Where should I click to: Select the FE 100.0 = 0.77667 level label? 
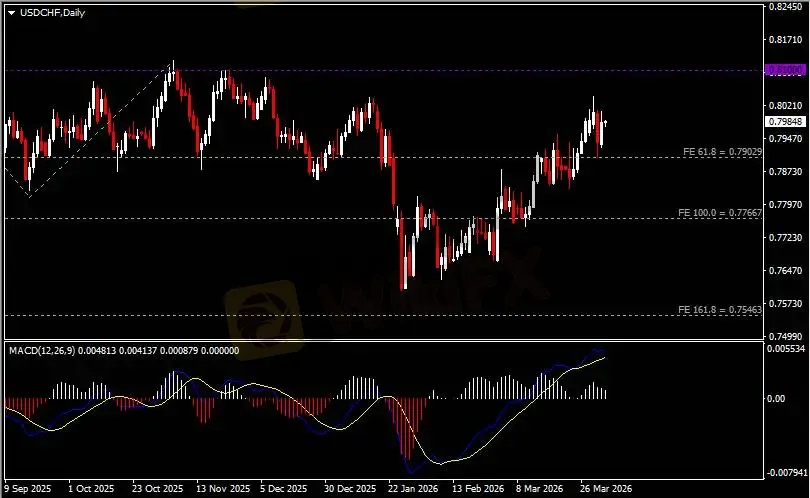[x=720, y=213]
